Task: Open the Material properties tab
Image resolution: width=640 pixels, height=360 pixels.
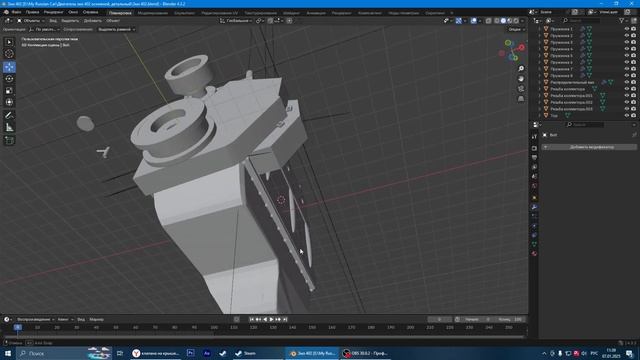Action: 534,253
